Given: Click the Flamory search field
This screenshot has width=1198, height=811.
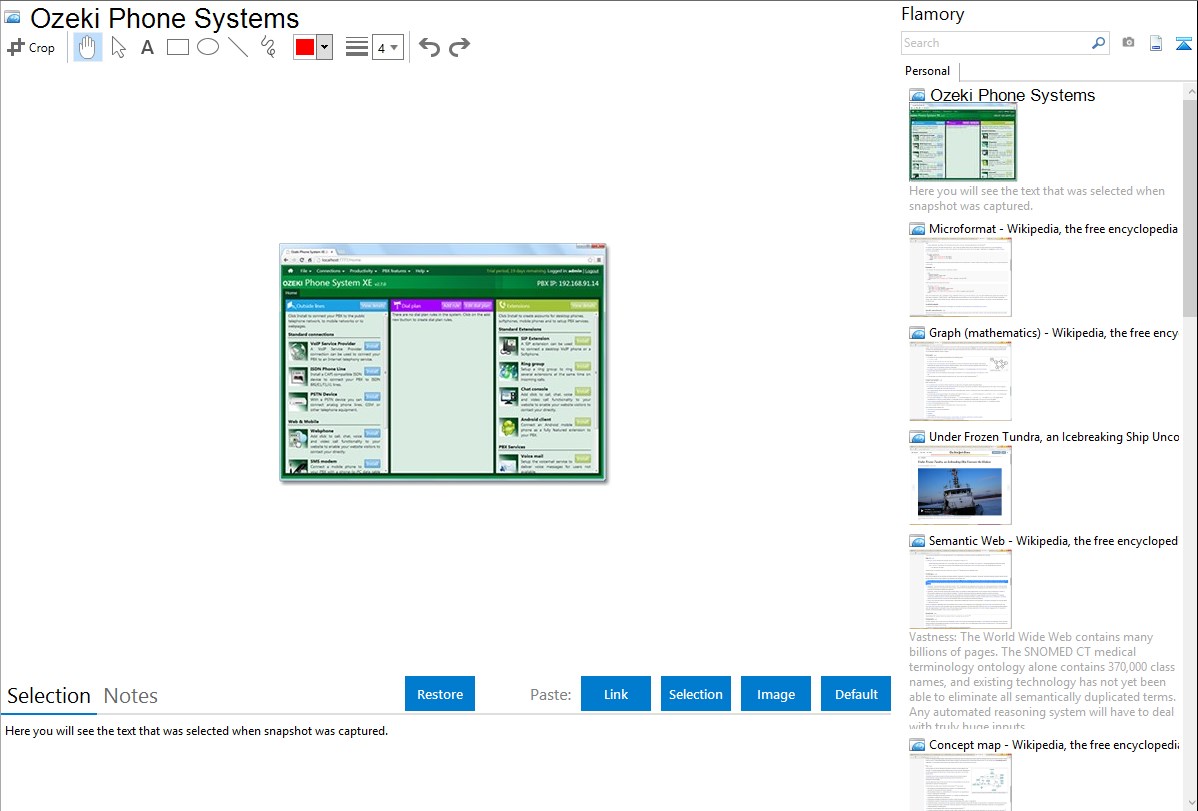Looking at the screenshot, I should (995, 43).
